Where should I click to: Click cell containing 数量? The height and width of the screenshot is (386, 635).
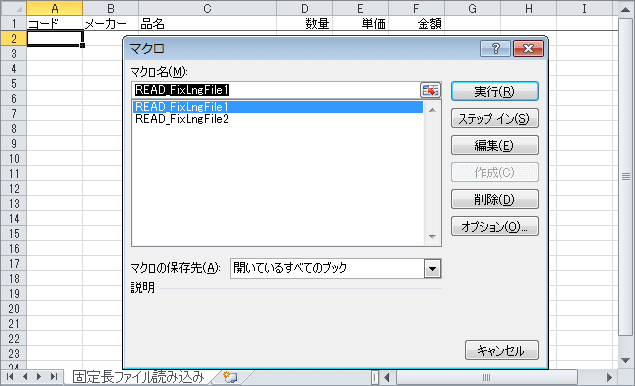click(x=305, y=23)
